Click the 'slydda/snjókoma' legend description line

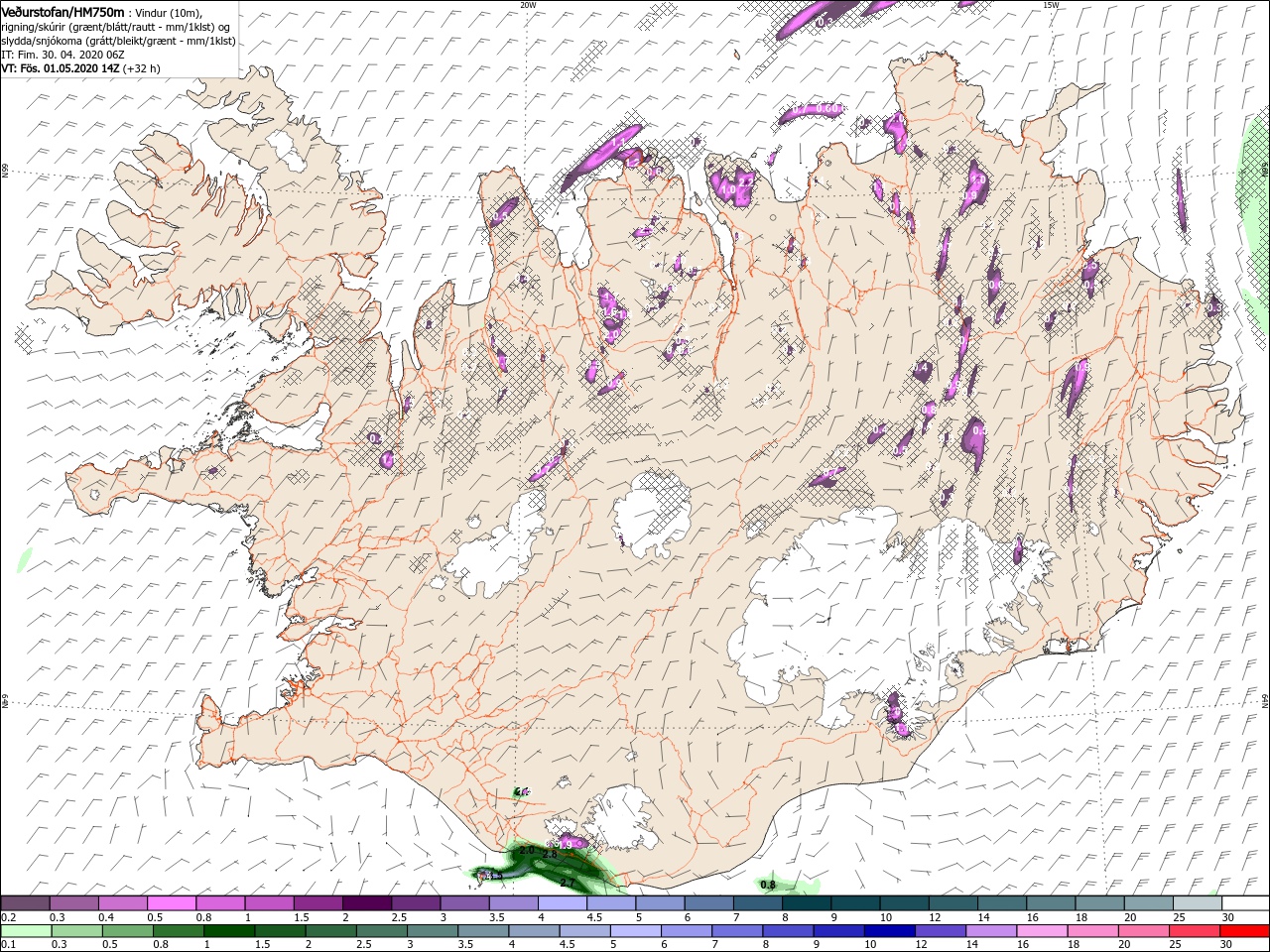tap(118, 41)
